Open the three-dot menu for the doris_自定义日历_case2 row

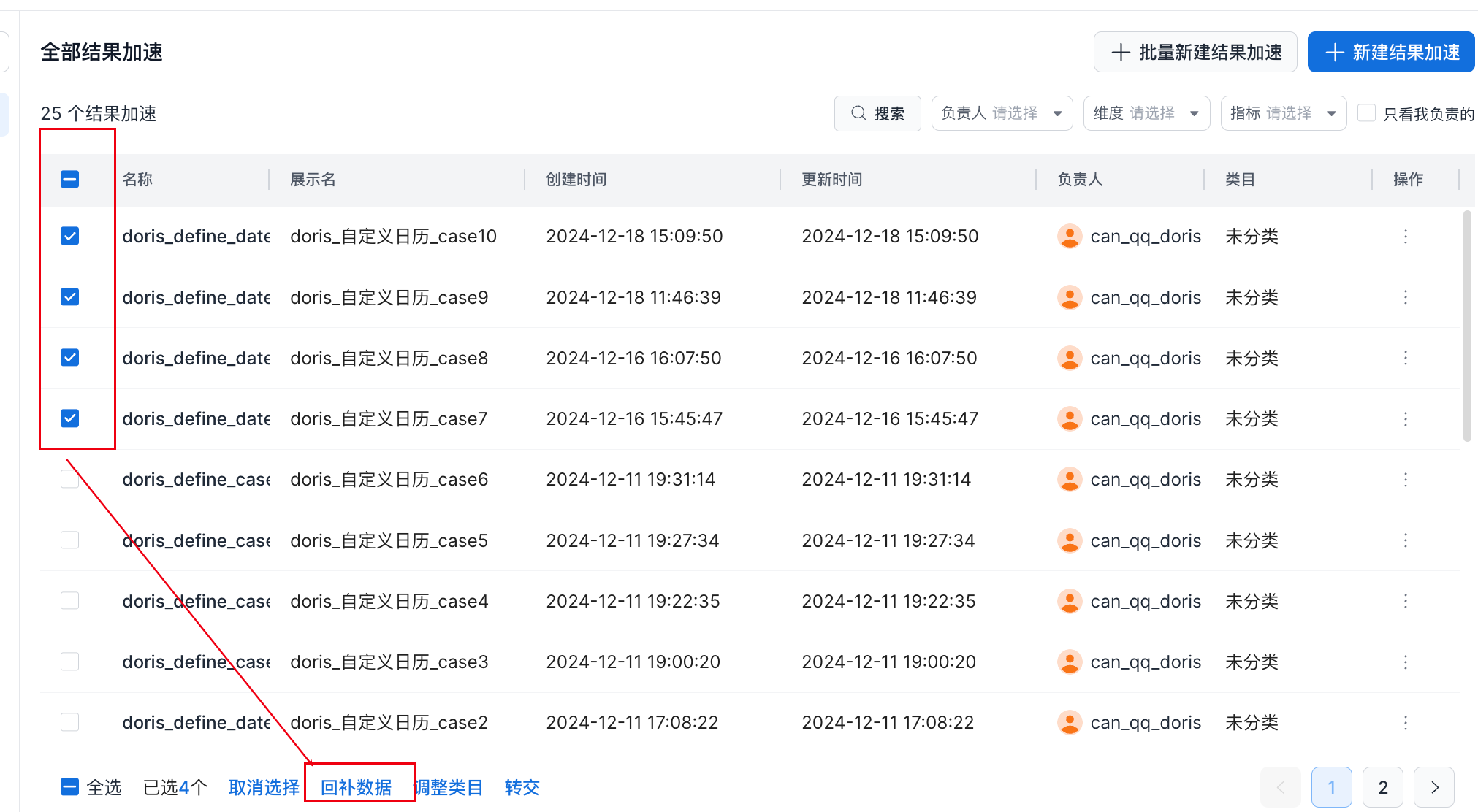(1405, 723)
